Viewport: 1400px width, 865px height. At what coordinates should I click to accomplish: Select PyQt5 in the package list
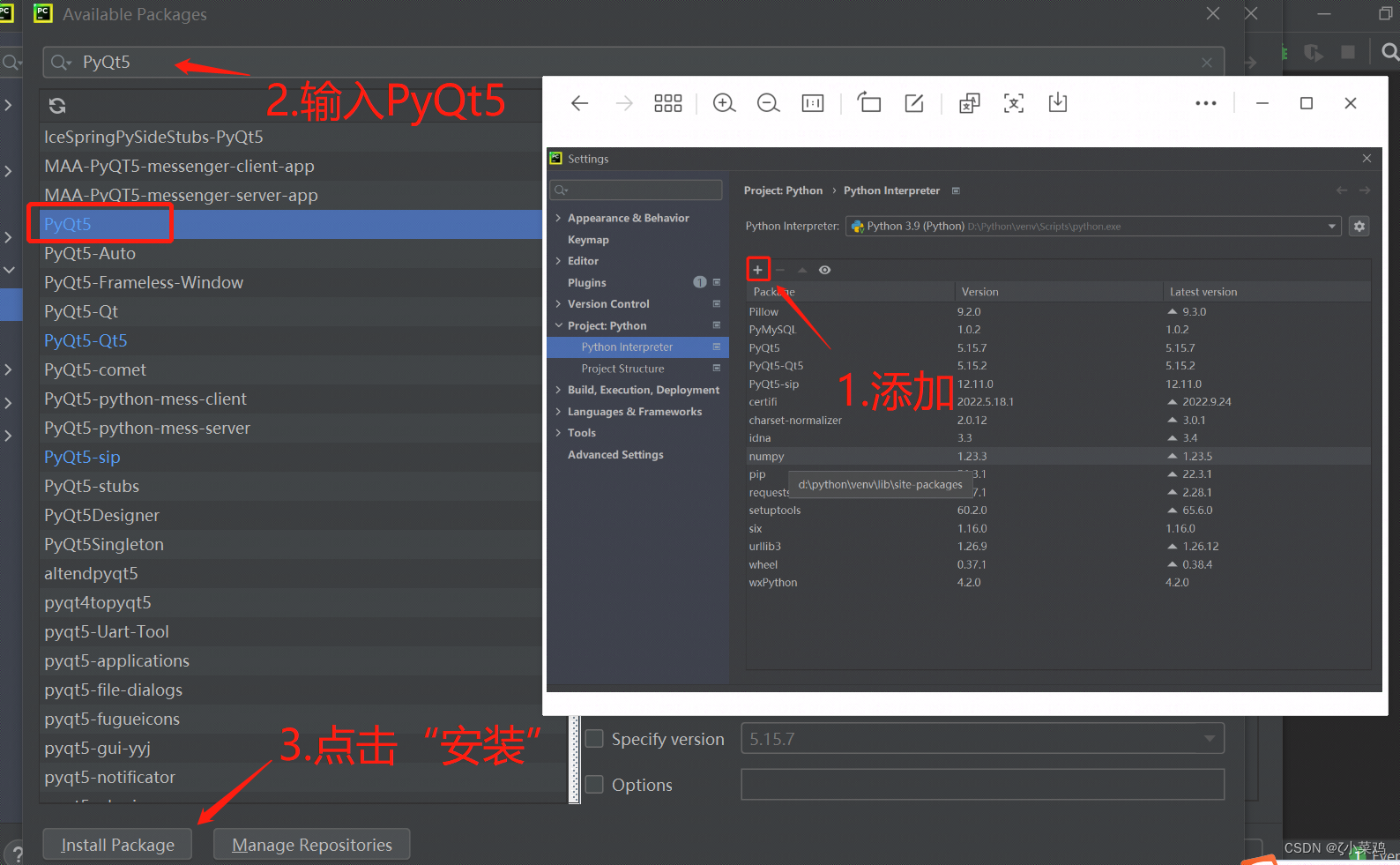pyautogui.click(x=291, y=224)
